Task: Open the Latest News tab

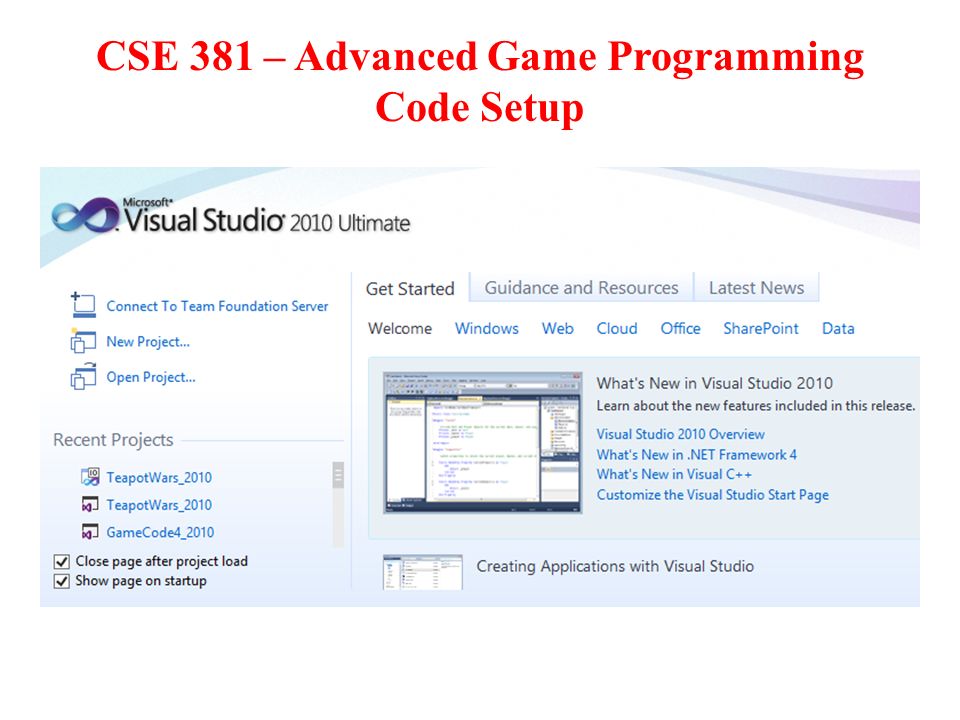Action: 757,288
